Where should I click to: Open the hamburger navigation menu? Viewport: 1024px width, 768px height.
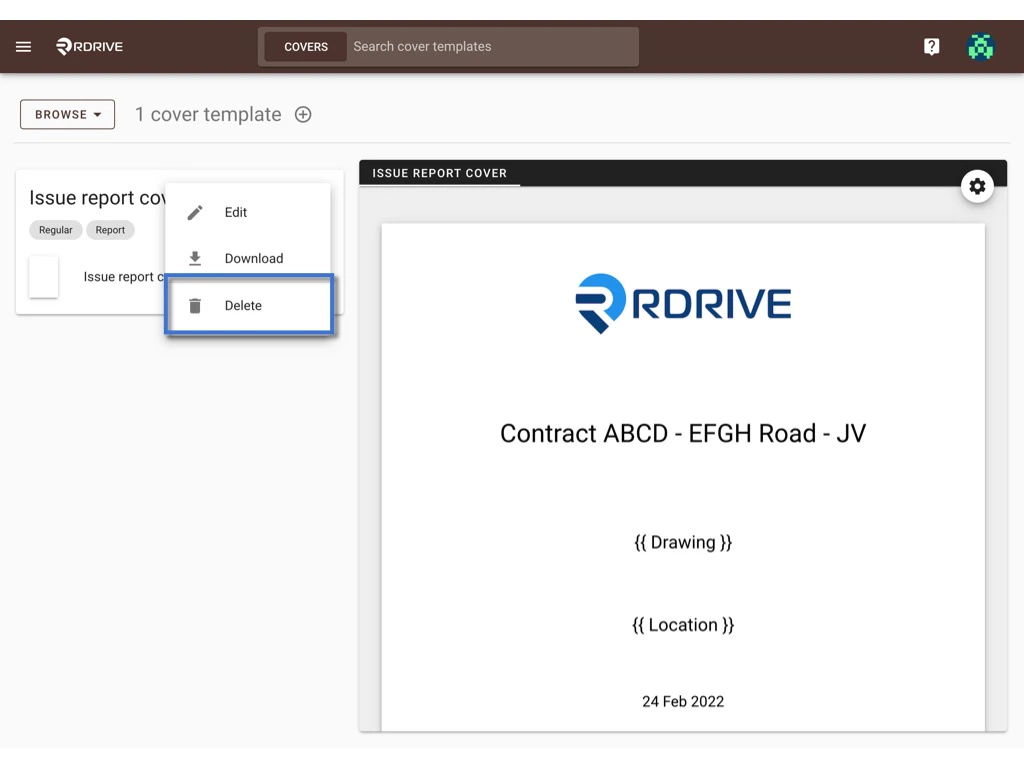(24, 46)
